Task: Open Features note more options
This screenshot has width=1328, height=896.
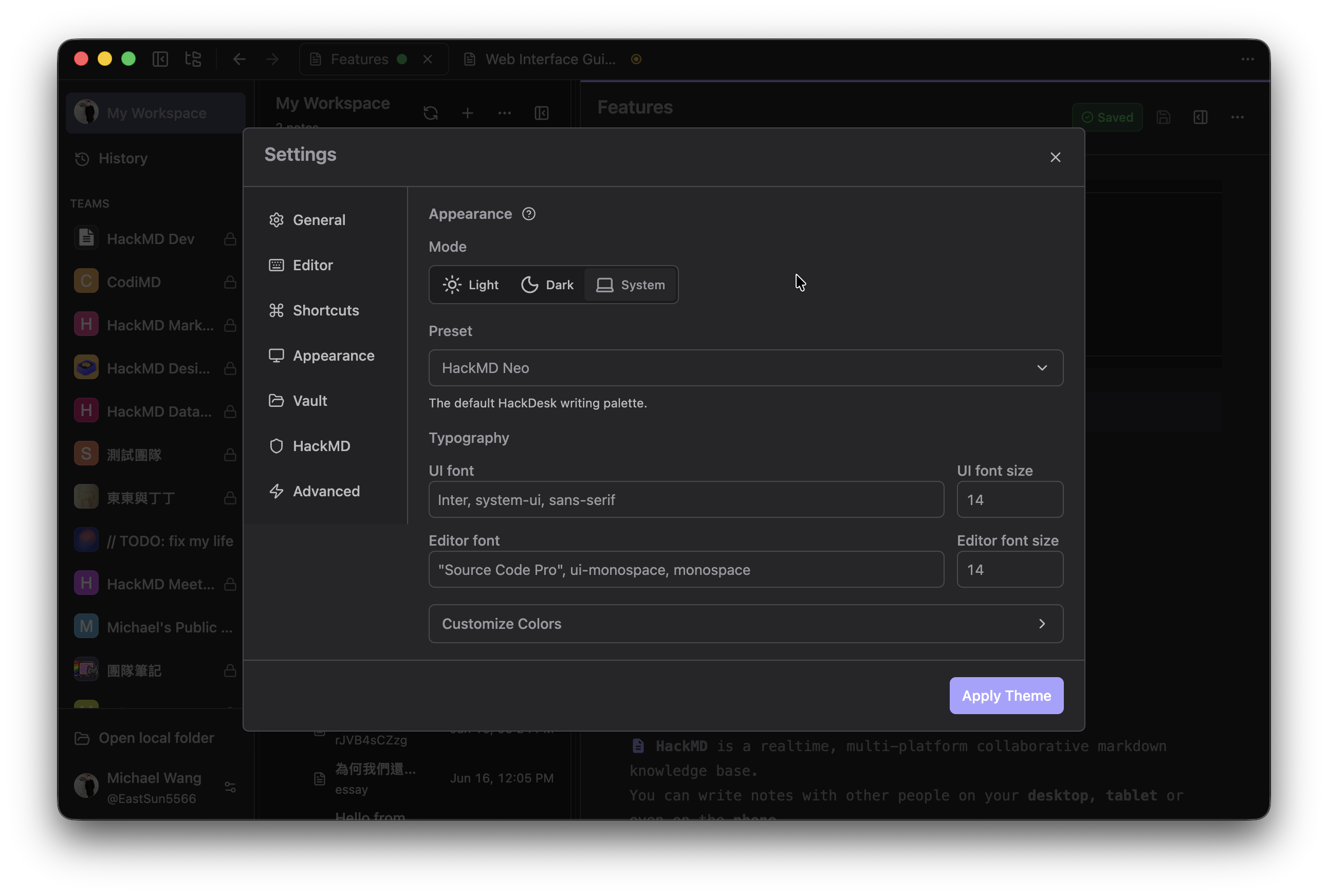Action: pyautogui.click(x=1238, y=117)
